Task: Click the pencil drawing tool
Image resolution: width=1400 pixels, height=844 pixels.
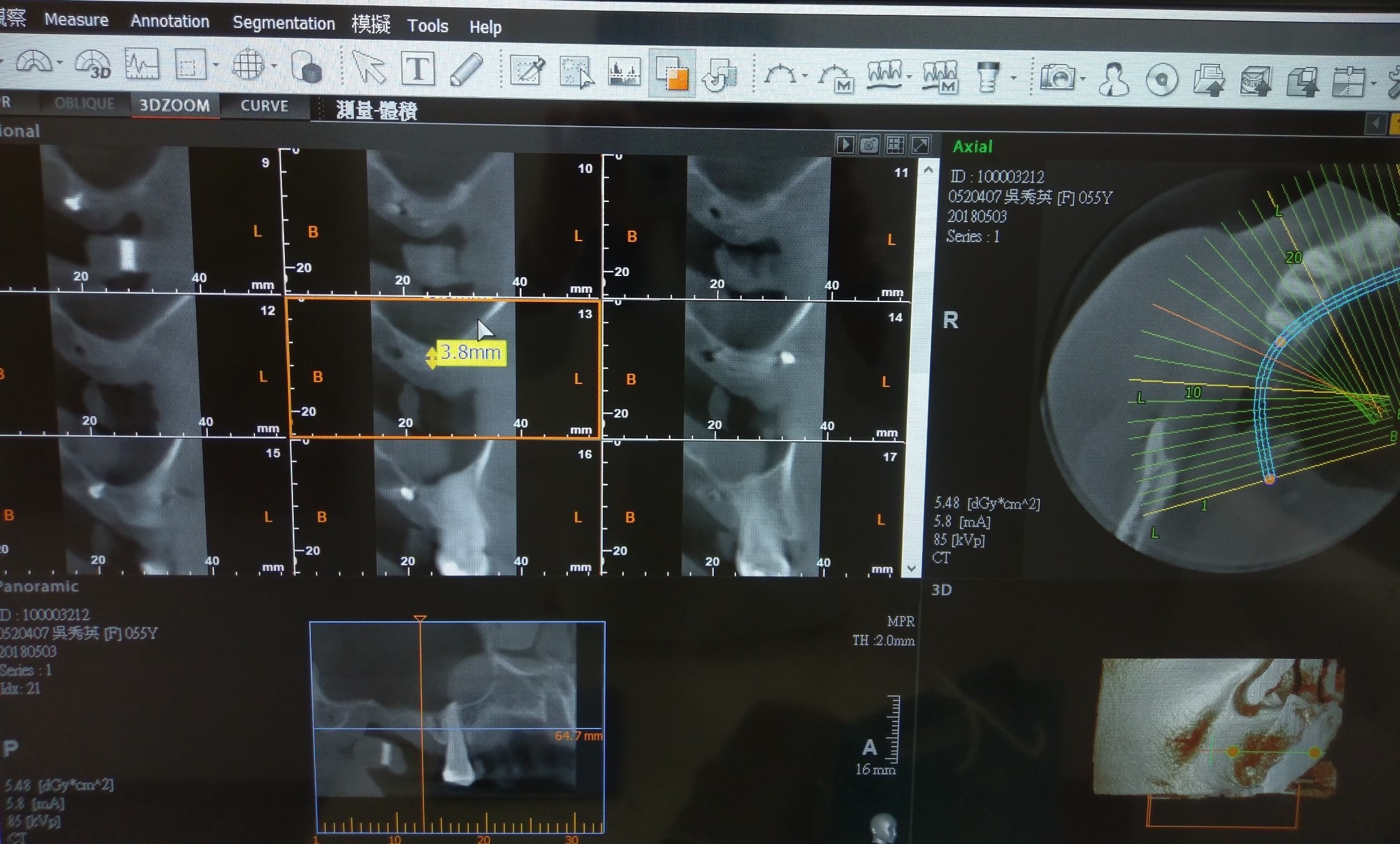Action: click(x=466, y=70)
